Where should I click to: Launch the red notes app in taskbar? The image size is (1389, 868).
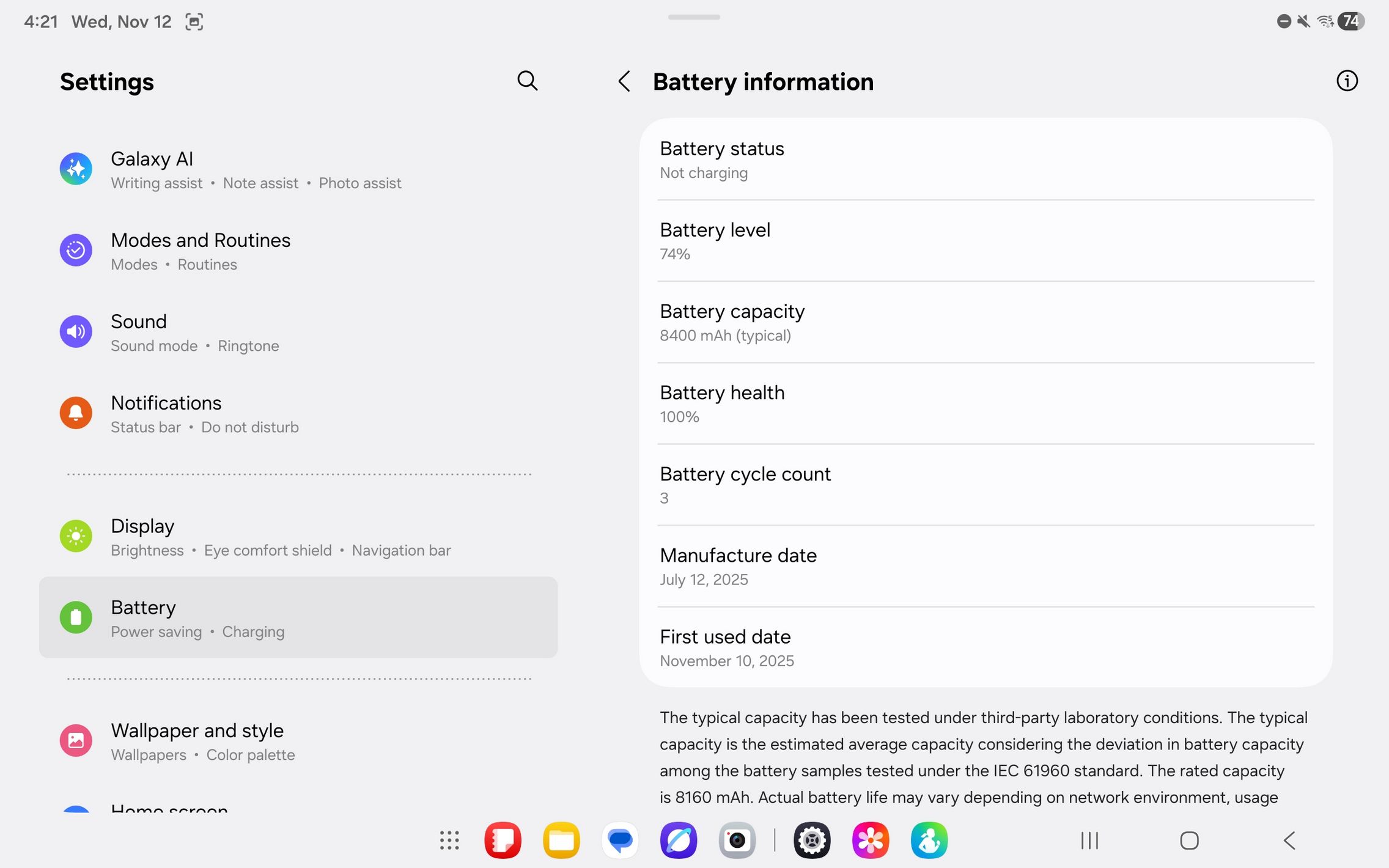click(x=503, y=840)
